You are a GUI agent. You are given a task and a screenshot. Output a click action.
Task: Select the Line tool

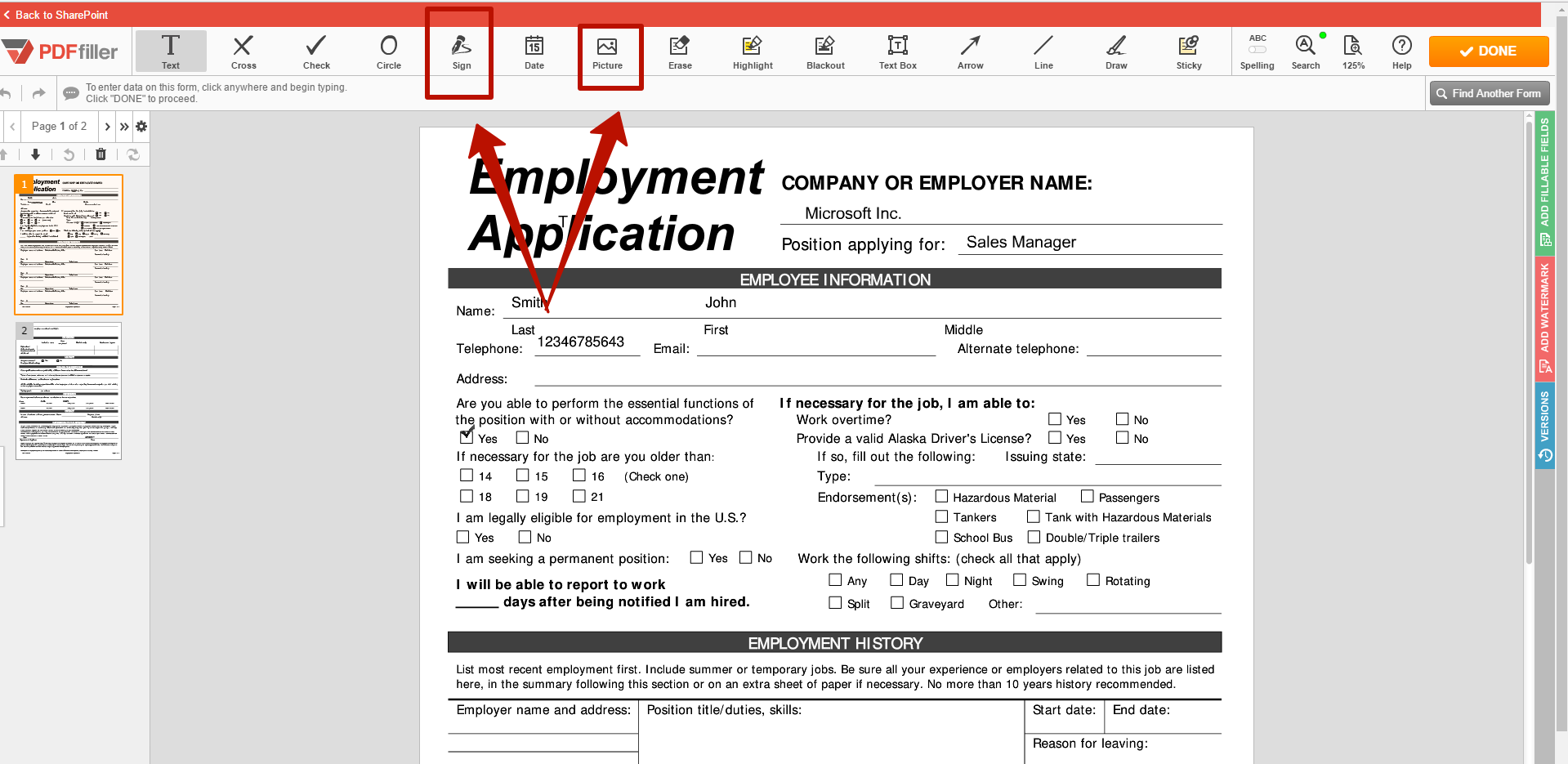click(x=1043, y=51)
